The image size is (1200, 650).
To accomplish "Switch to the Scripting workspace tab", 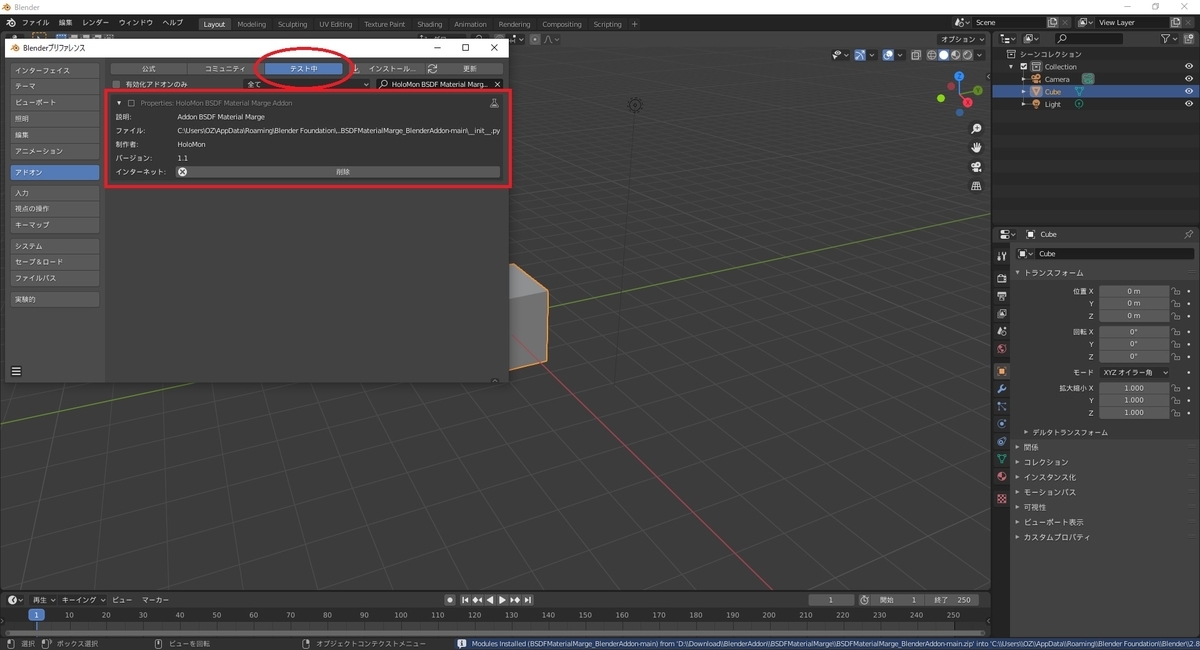I will coord(607,24).
